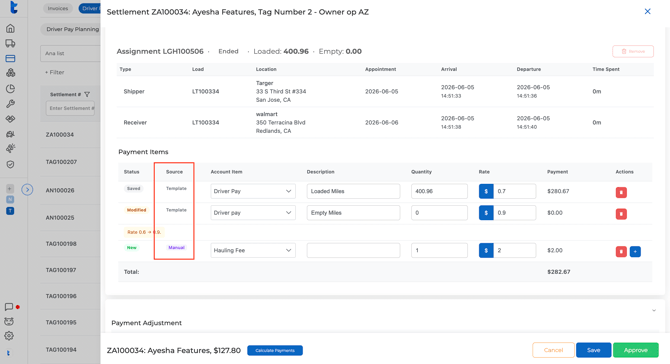
Task: Edit the rate field showing 0.7
Action: [x=514, y=191]
